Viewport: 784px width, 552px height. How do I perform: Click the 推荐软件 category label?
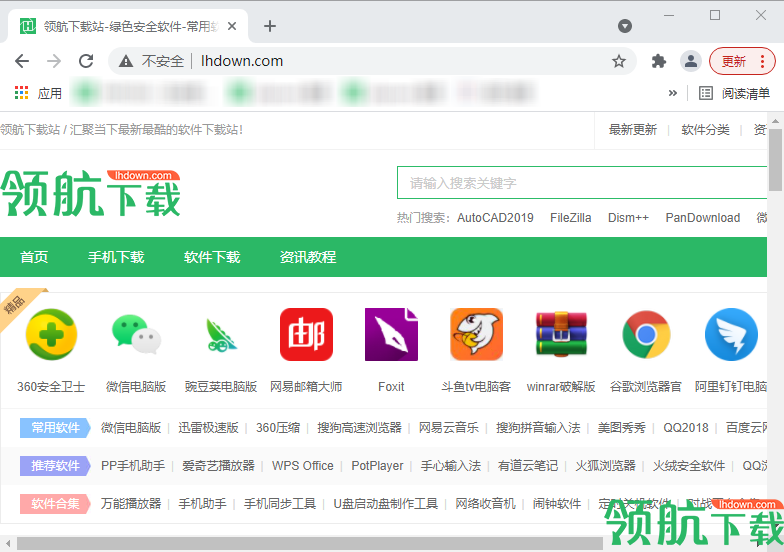(x=55, y=466)
